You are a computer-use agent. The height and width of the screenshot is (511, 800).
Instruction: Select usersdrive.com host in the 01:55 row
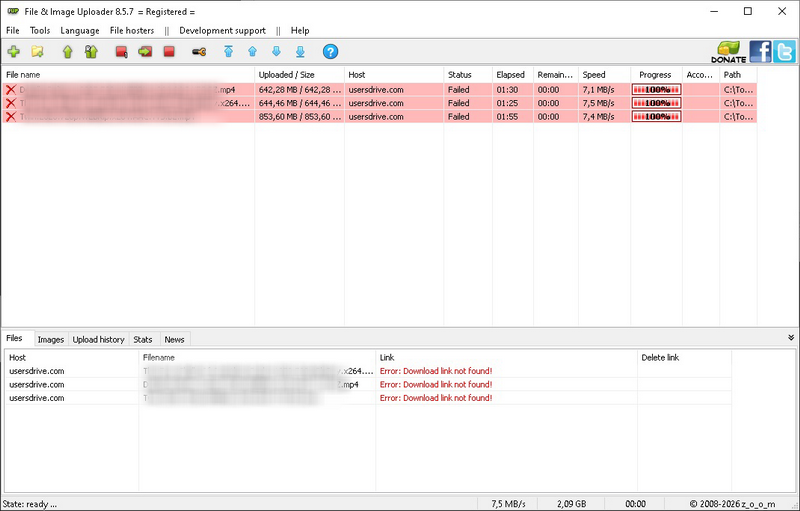click(x=376, y=117)
